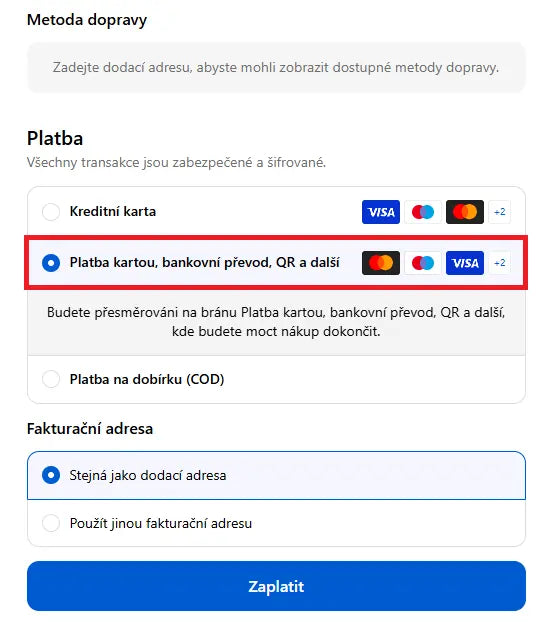
Task: Click the Kreditní karta label text
Action: (x=113, y=211)
